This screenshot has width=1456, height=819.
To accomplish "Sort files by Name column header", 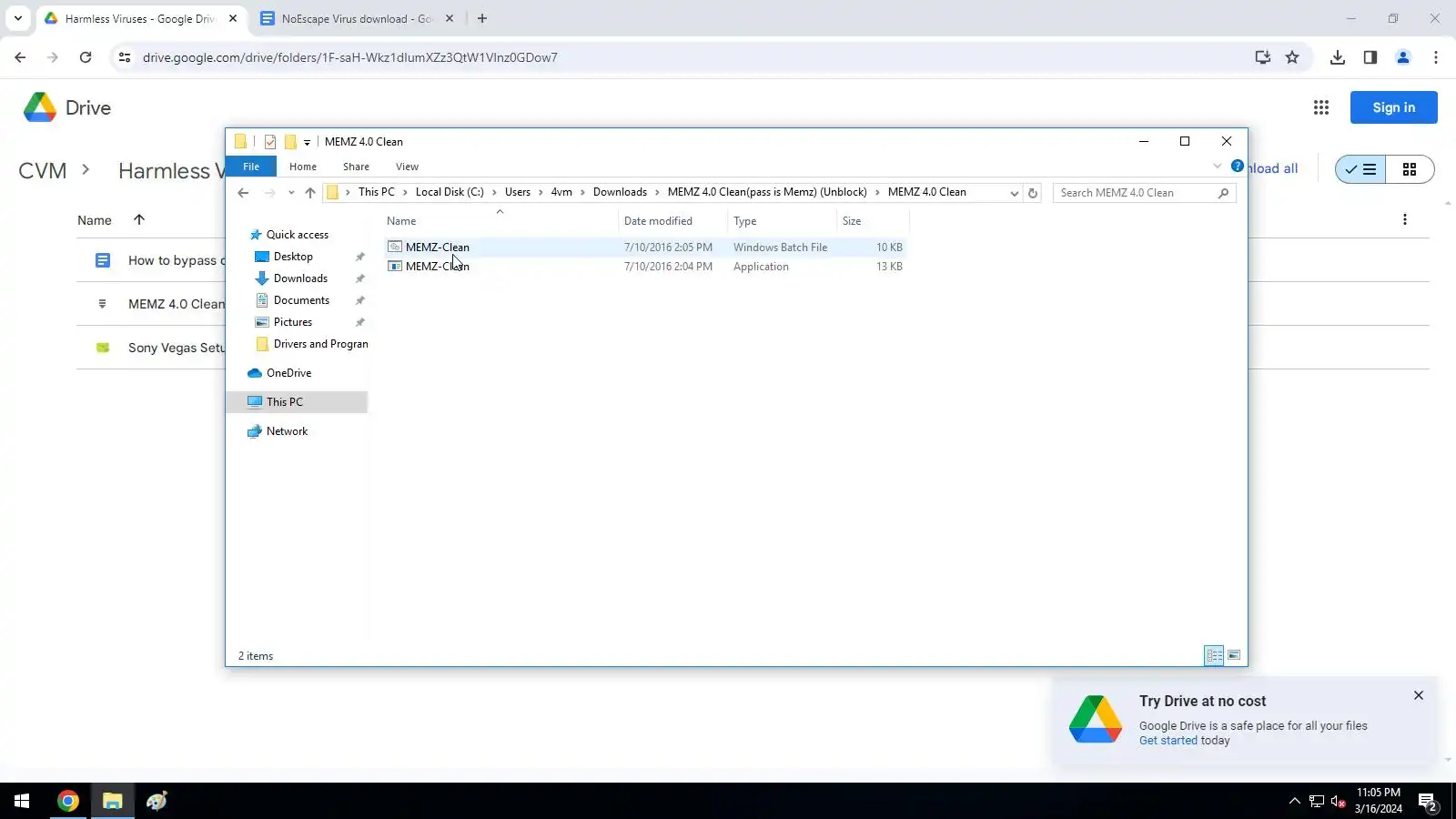I will [500, 221].
